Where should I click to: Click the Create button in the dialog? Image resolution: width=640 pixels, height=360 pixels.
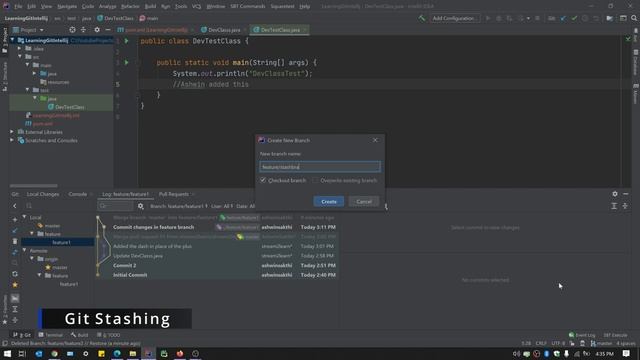(329, 202)
